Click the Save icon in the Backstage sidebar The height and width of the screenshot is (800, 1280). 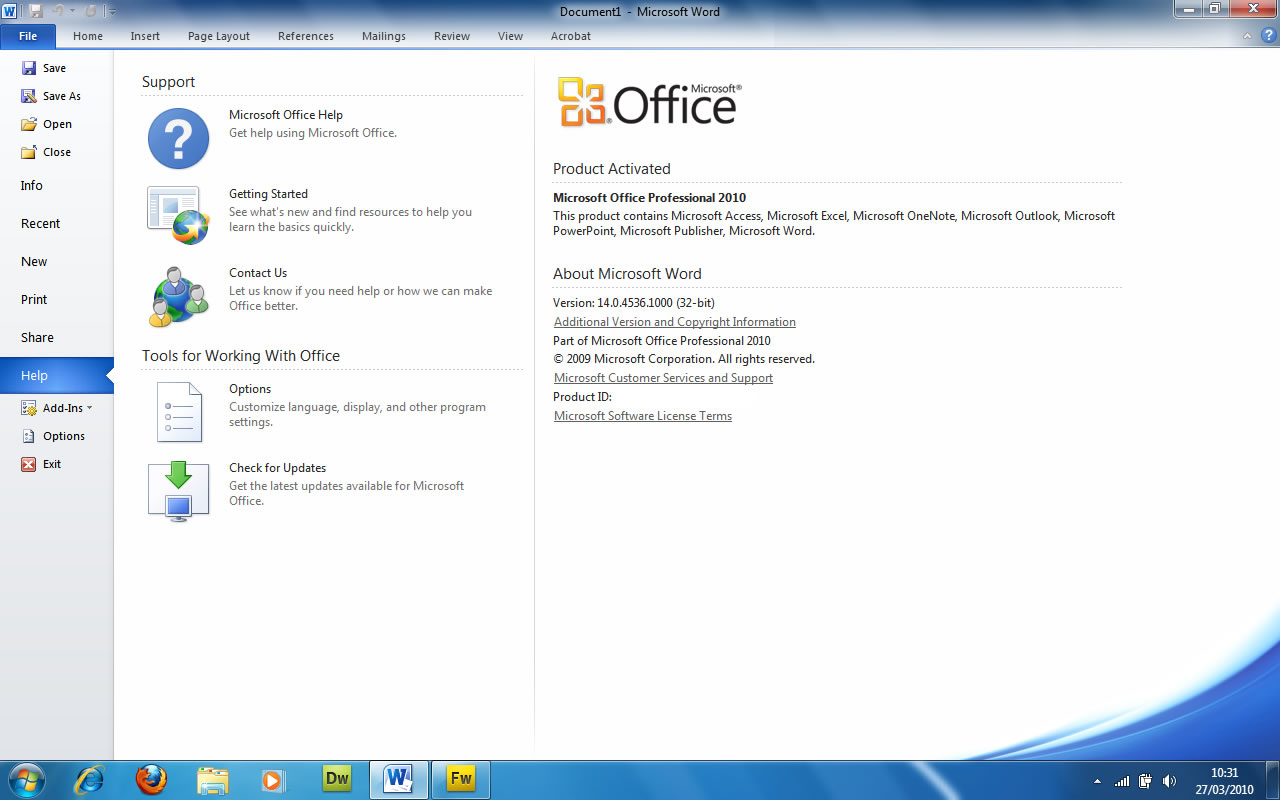[x=29, y=68]
